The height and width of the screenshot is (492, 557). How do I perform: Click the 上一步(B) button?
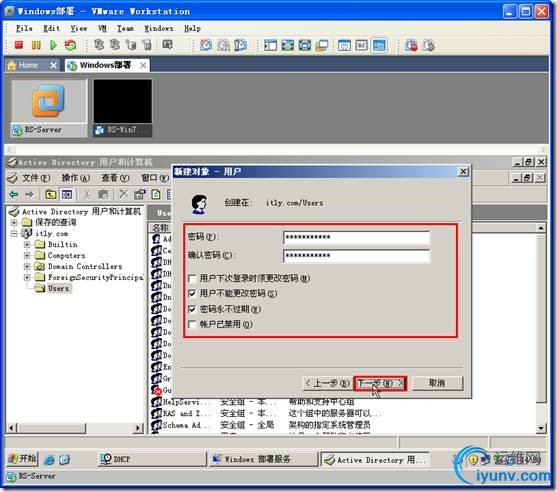coord(328,383)
